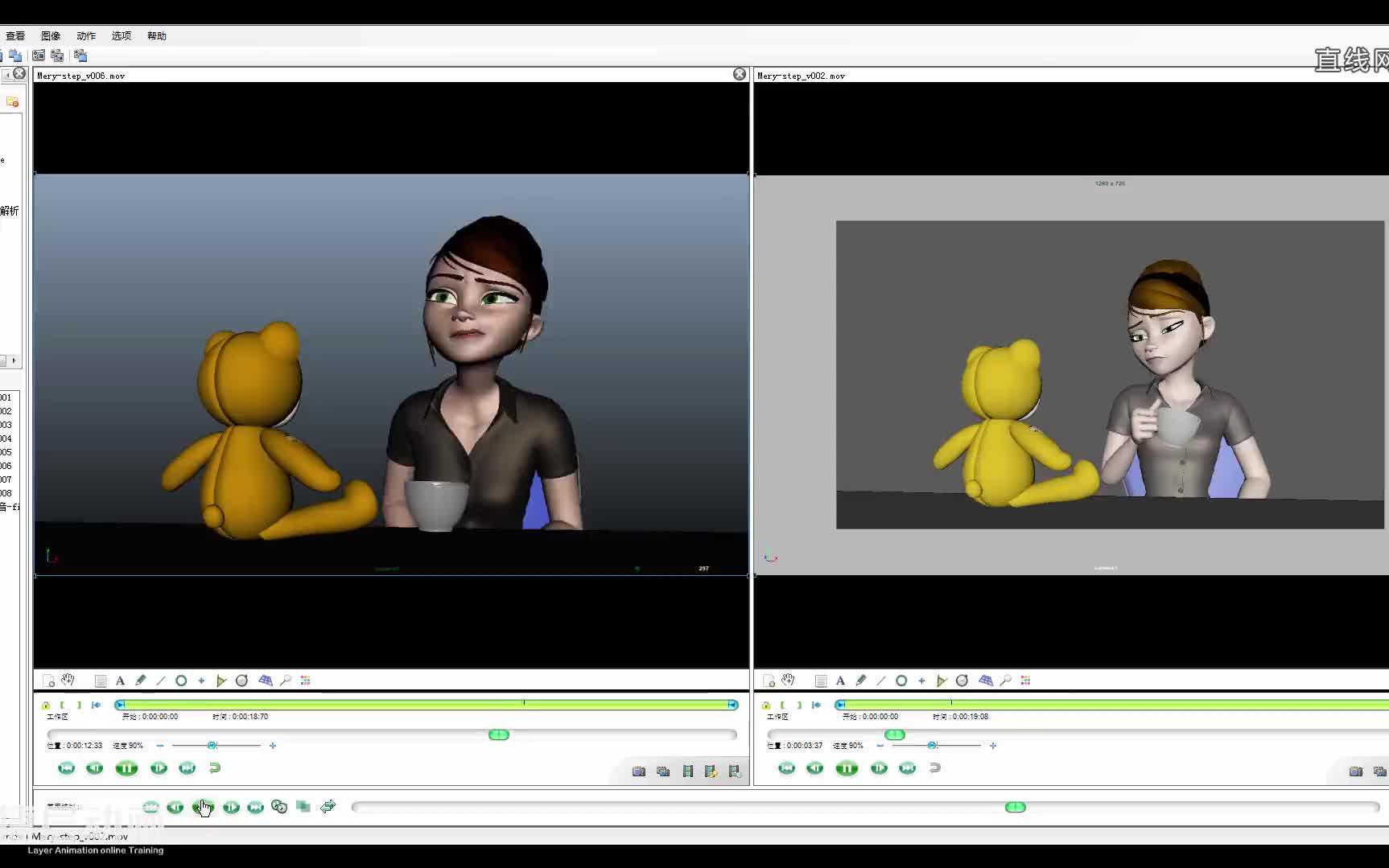Open the 查看 menu
The width and height of the screenshot is (1389, 868).
pos(15,36)
